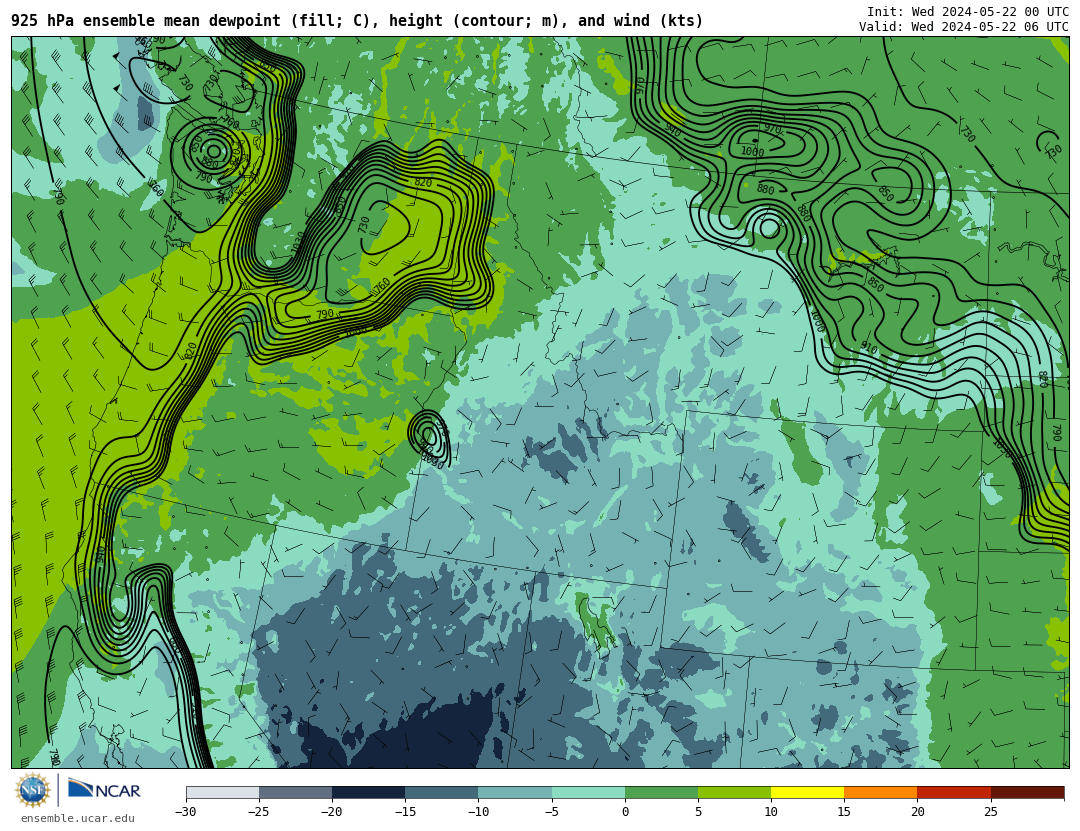1080x831 pixels.
Task: Pick the 0 to 5 green swatch
Action: 661,792
